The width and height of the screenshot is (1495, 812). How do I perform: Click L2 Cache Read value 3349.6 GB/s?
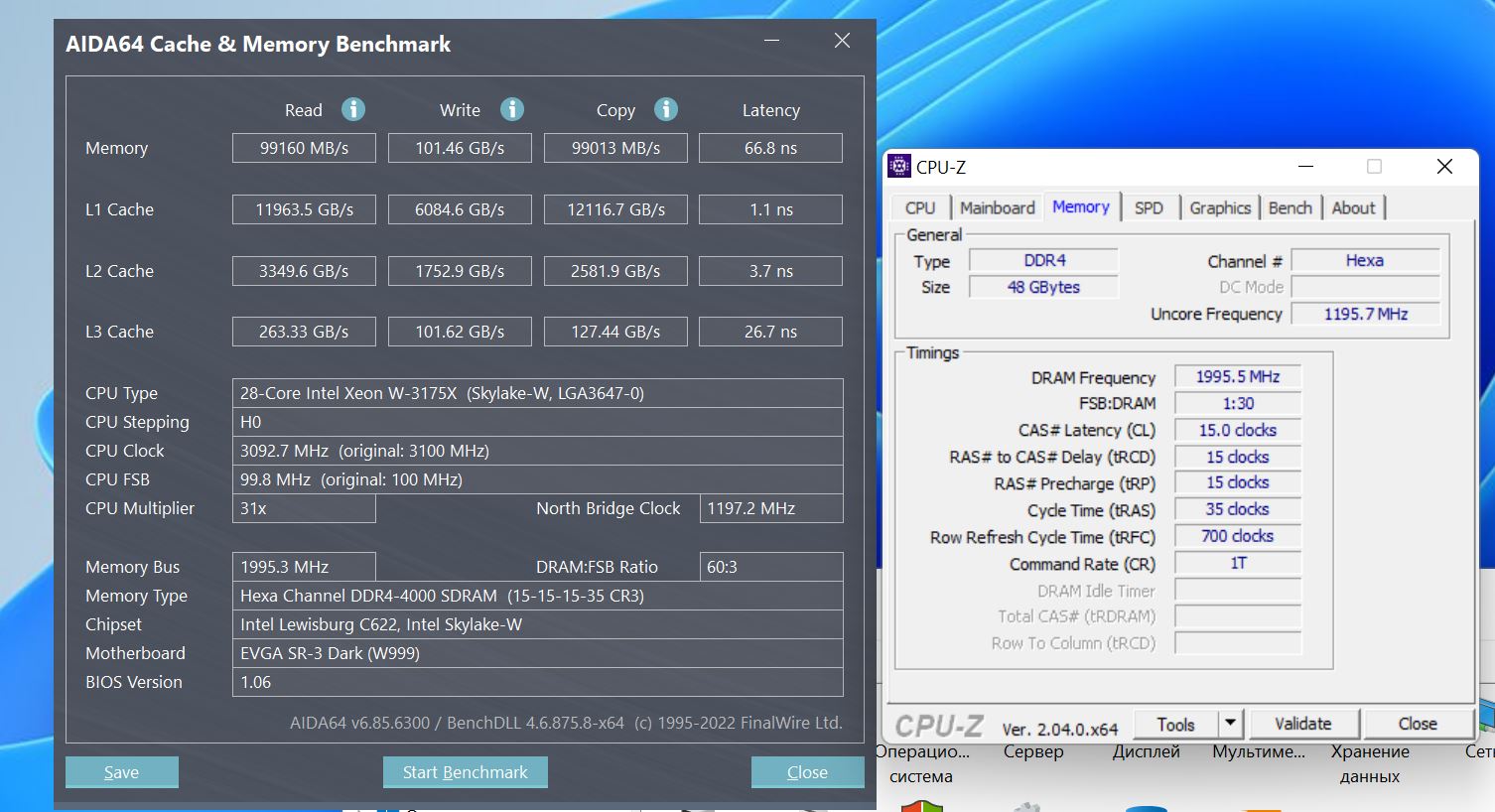304,271
